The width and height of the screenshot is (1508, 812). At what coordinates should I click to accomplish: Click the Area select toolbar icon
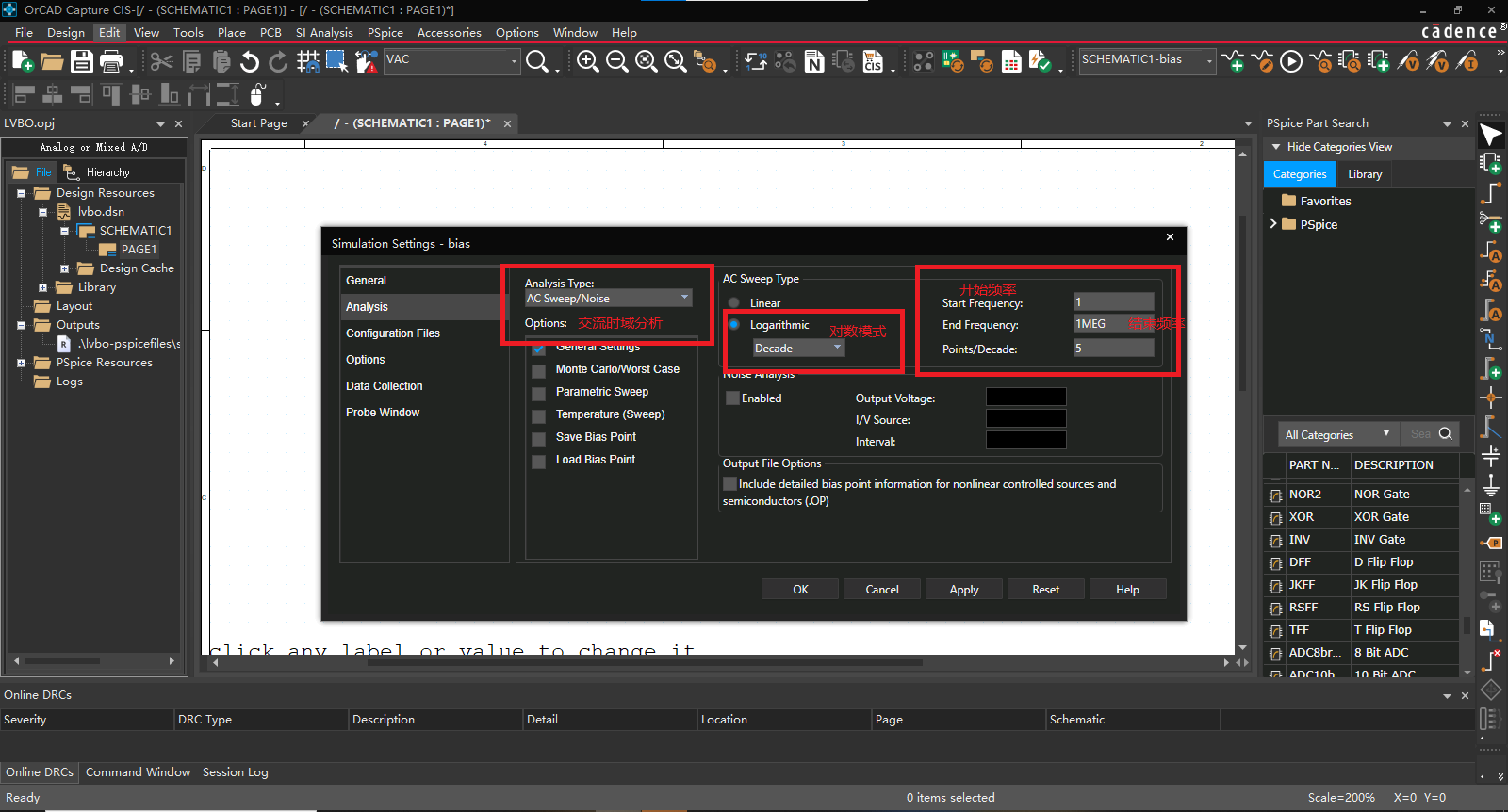tap(336, 61)
